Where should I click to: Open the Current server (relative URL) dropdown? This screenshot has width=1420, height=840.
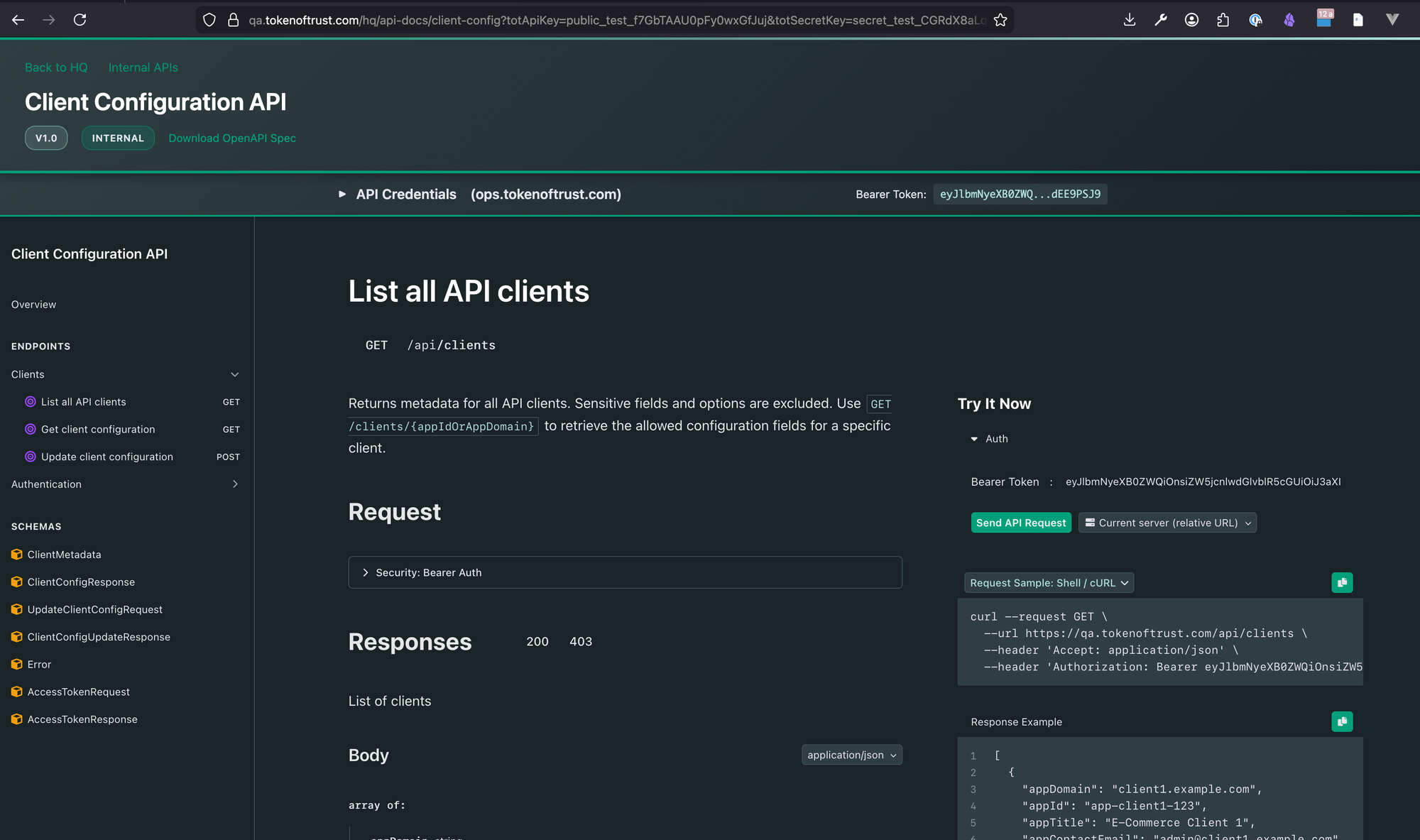[1167, 523]
